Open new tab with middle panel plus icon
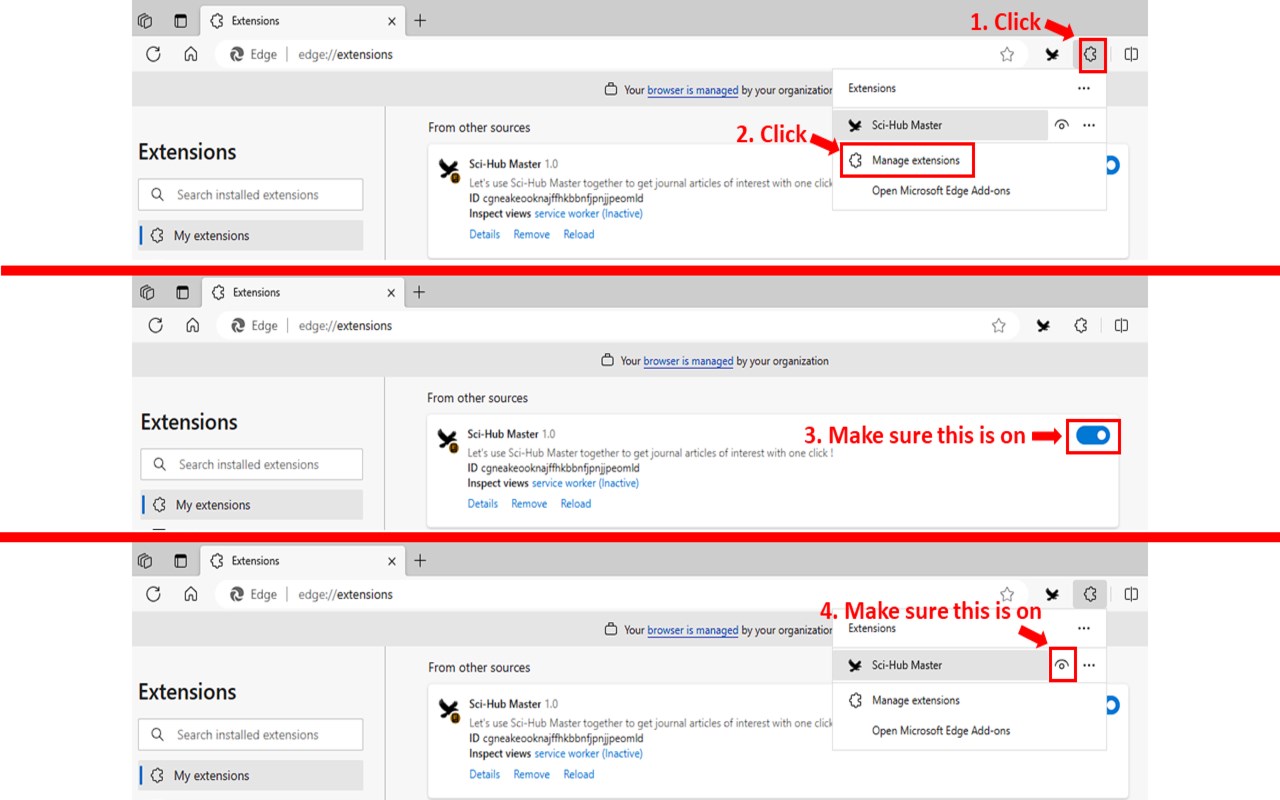Viewport: 1280px width, 800px height. (x=419, y=292)
